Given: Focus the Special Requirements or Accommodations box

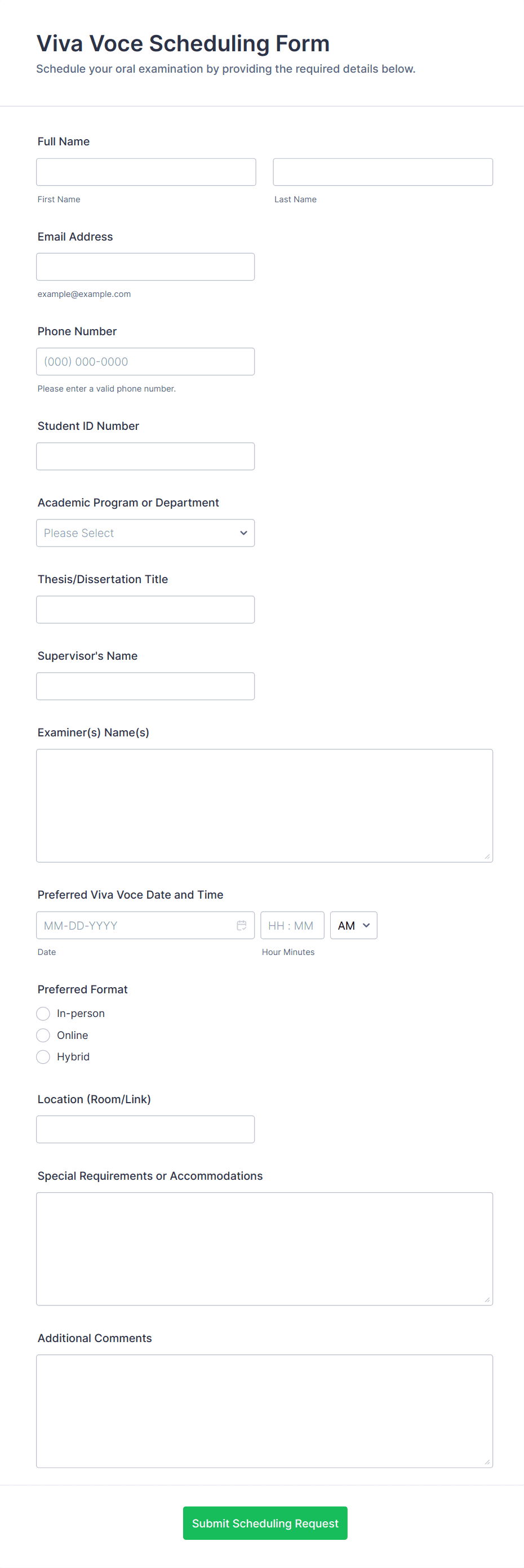Looking at the screenshot, I should click(x=264, y=1249).
